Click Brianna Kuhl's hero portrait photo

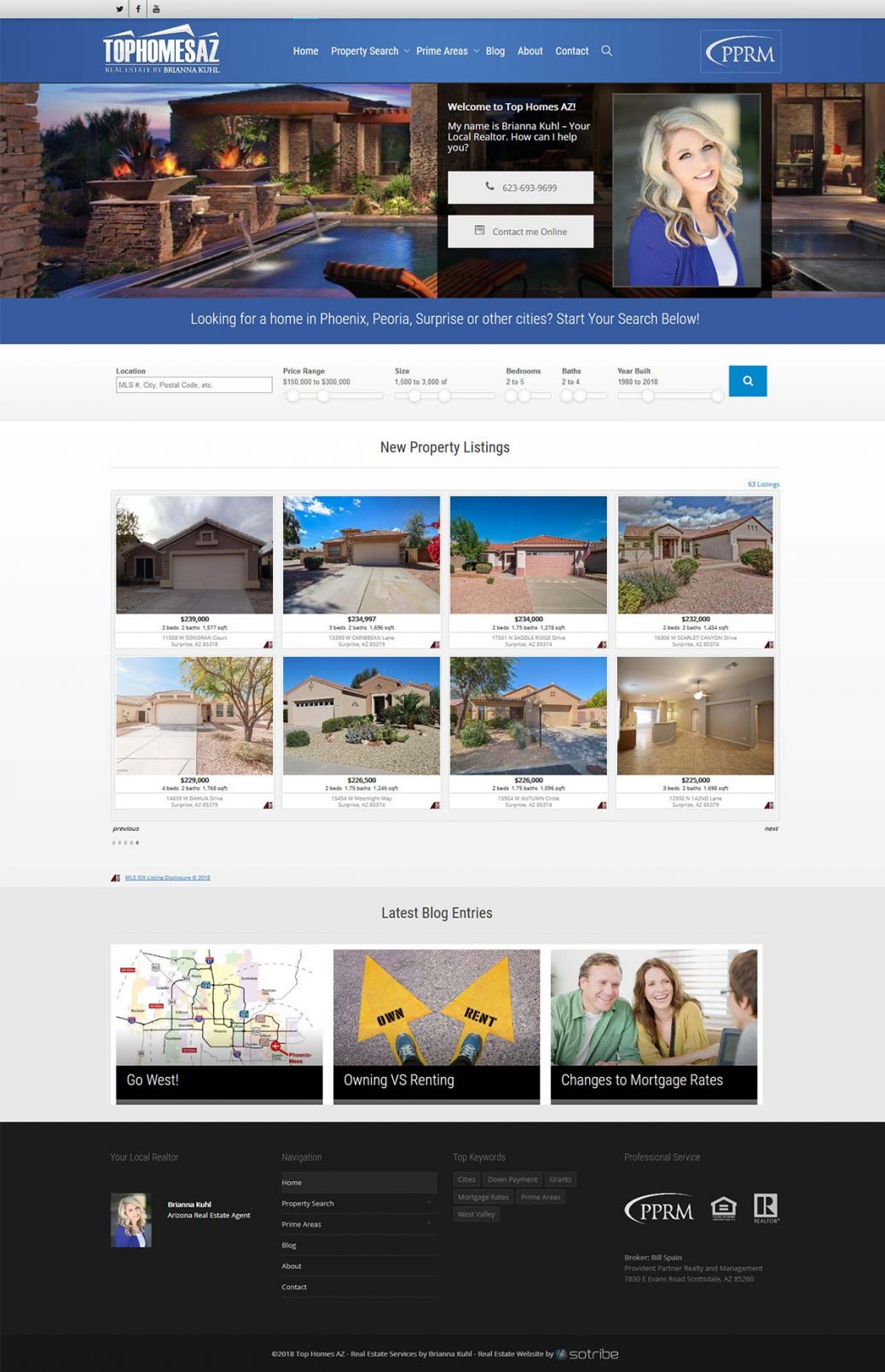[686, 190]
